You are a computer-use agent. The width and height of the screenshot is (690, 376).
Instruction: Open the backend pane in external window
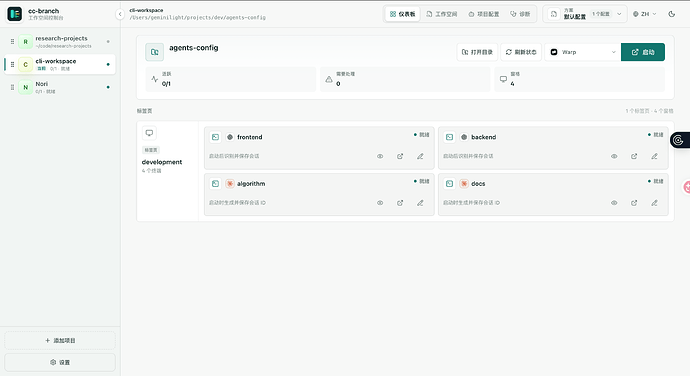pos(634,156)
